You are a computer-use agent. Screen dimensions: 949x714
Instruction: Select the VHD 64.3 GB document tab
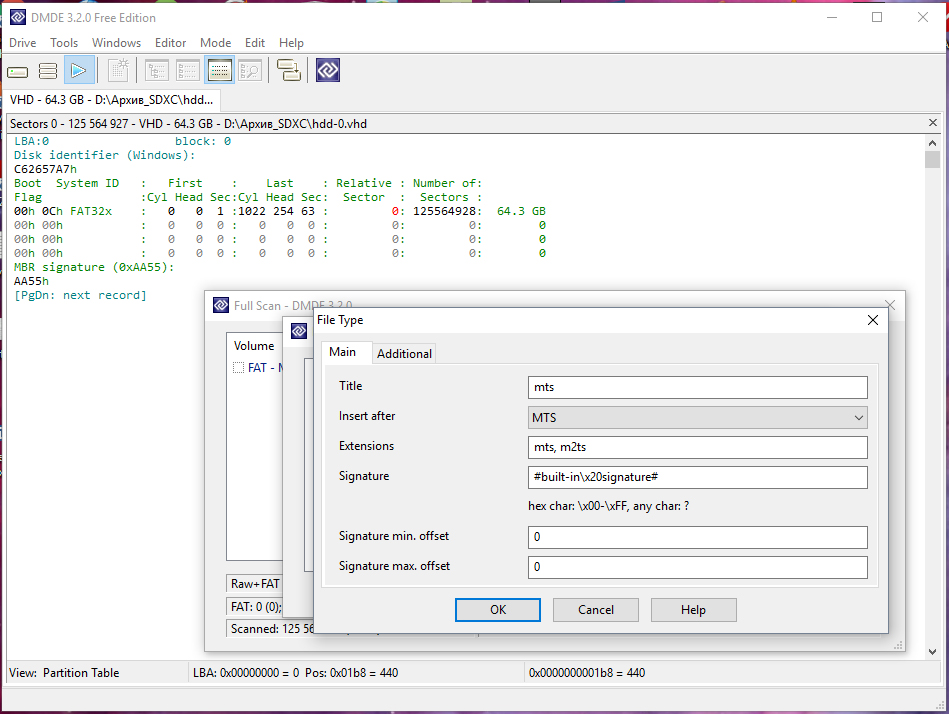tap(112, 100)
